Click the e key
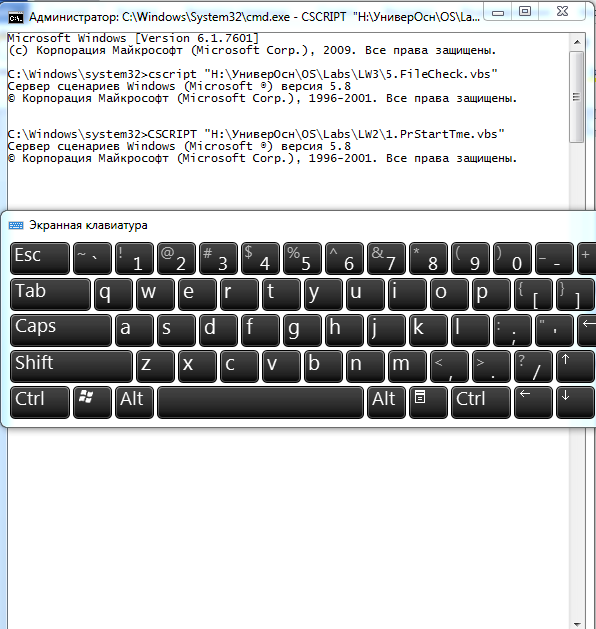Screen dimensions: 596x629 197,294
